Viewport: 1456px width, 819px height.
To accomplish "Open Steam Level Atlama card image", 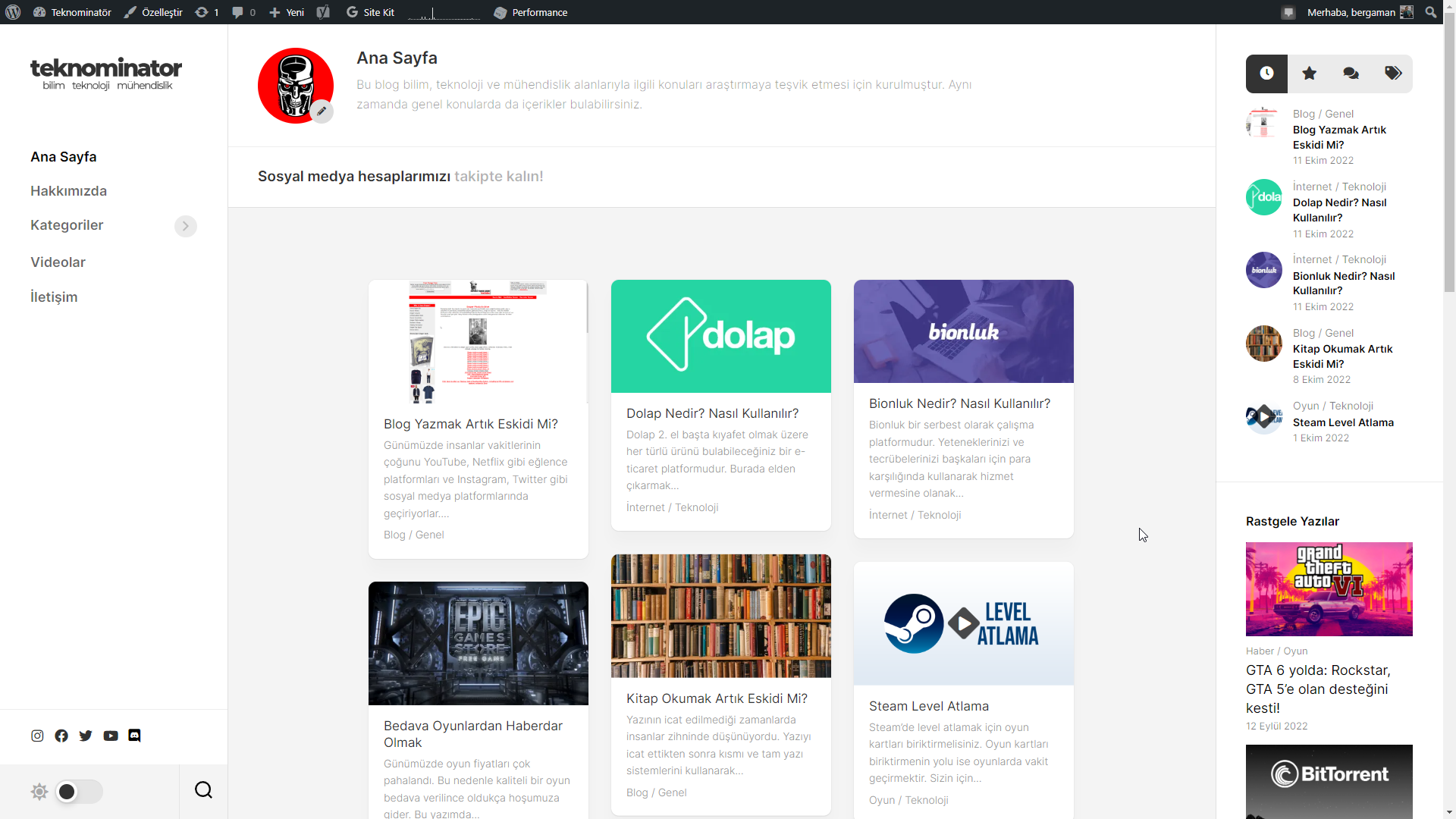I will [964, 623].
